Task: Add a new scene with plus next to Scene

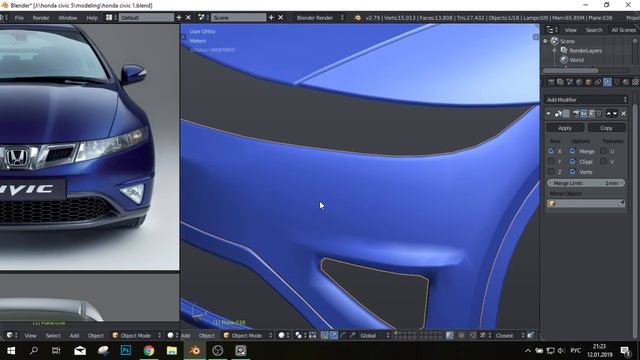Action: click(x=271, y=18)
